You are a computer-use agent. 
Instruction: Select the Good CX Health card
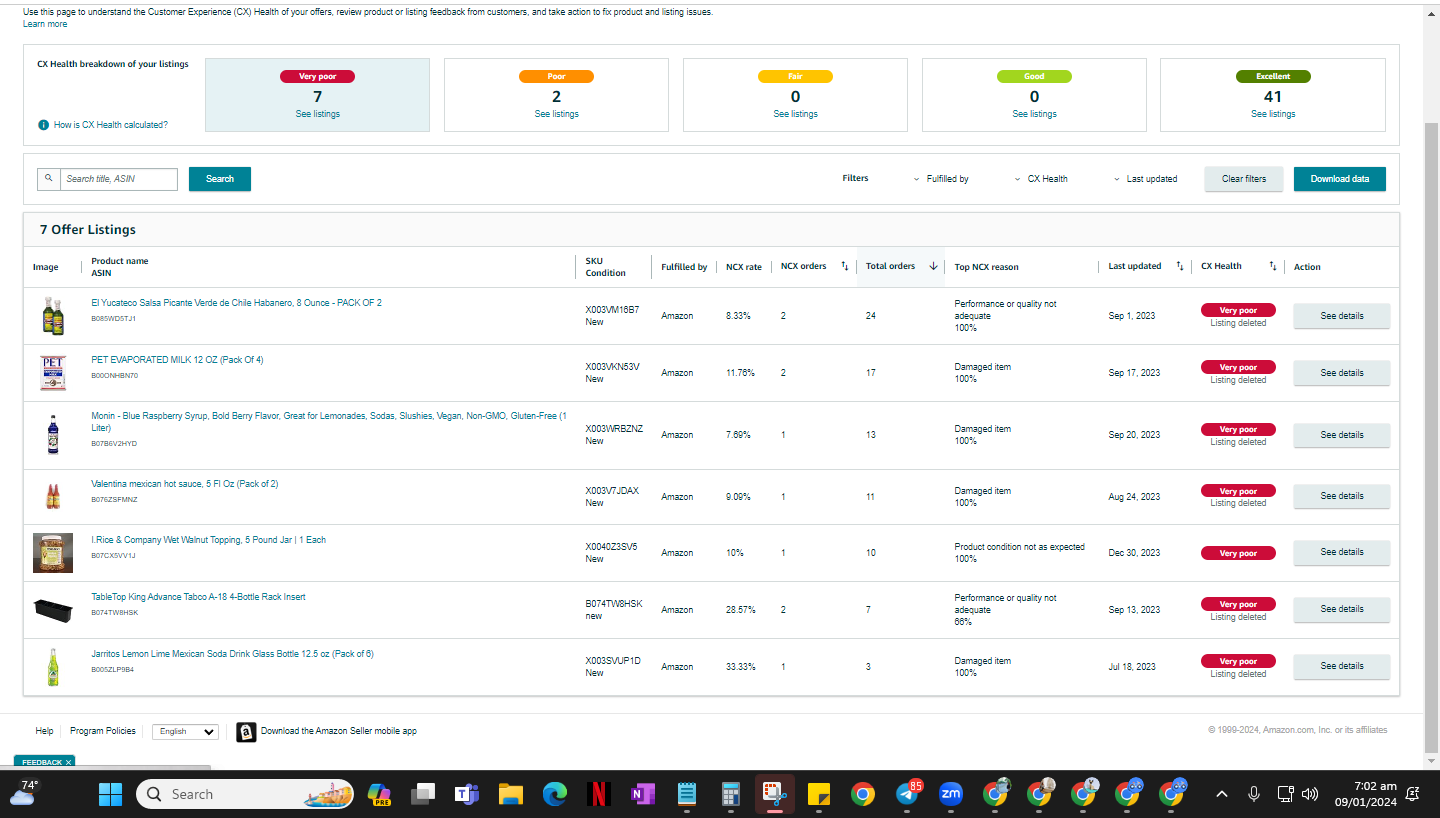tap(1034, 95)
